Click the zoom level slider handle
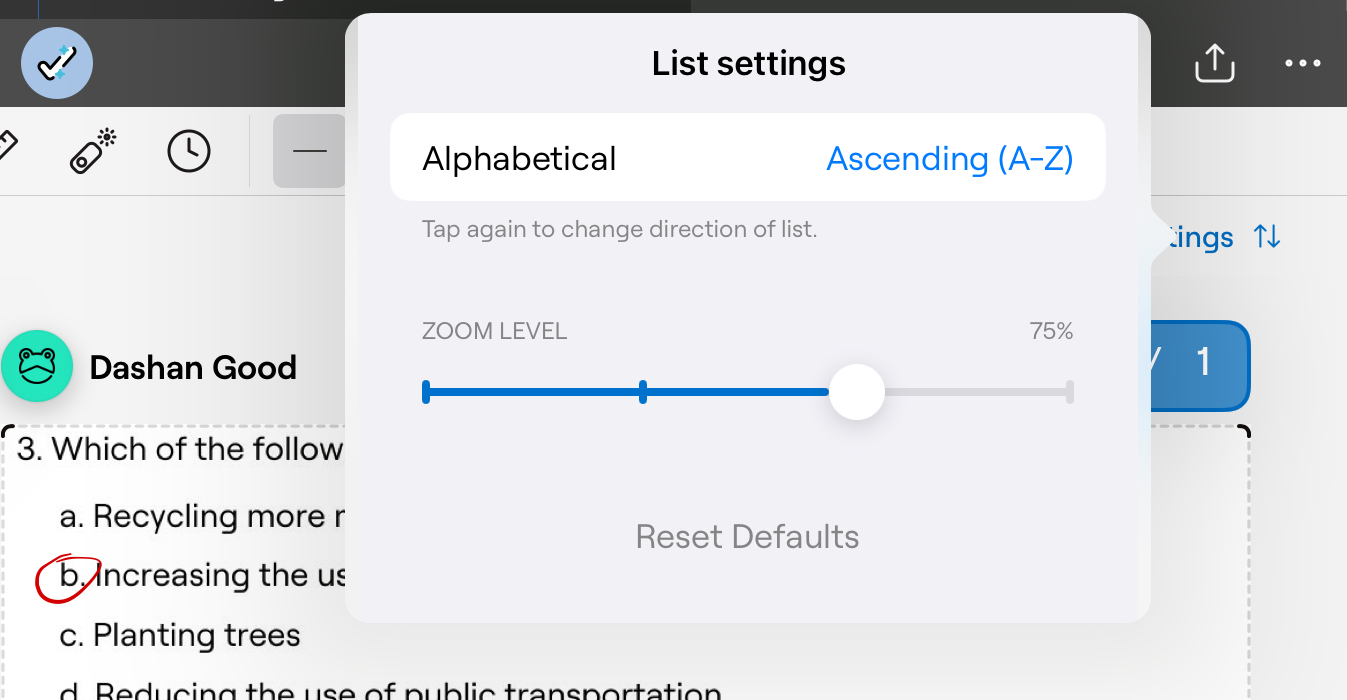Screen dimensions: 1347x700 (857, 392)
